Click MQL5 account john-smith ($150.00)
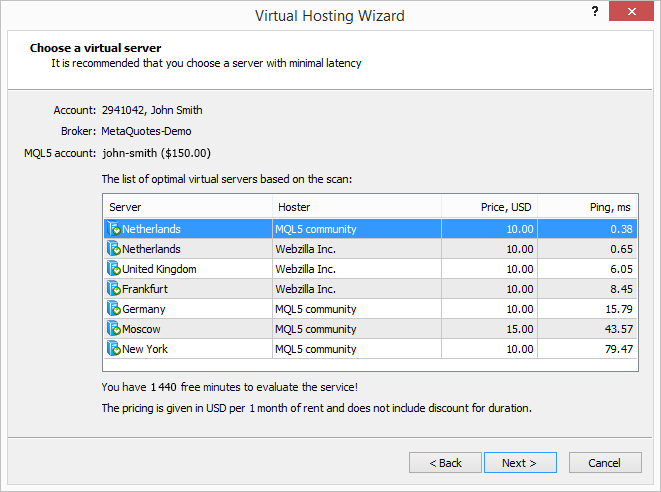This screenshot has height=492, width=661. (156, 153)
